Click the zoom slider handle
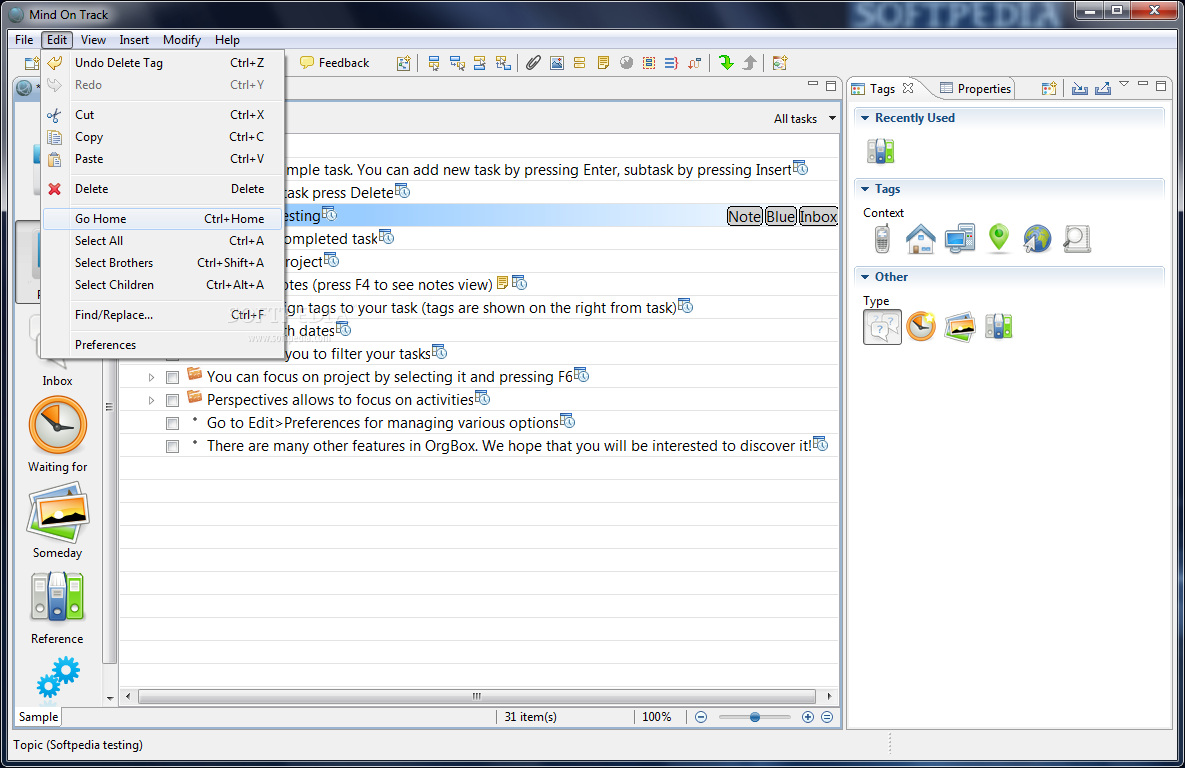The width and height of the screenshot is (1185, 768). 754,717
